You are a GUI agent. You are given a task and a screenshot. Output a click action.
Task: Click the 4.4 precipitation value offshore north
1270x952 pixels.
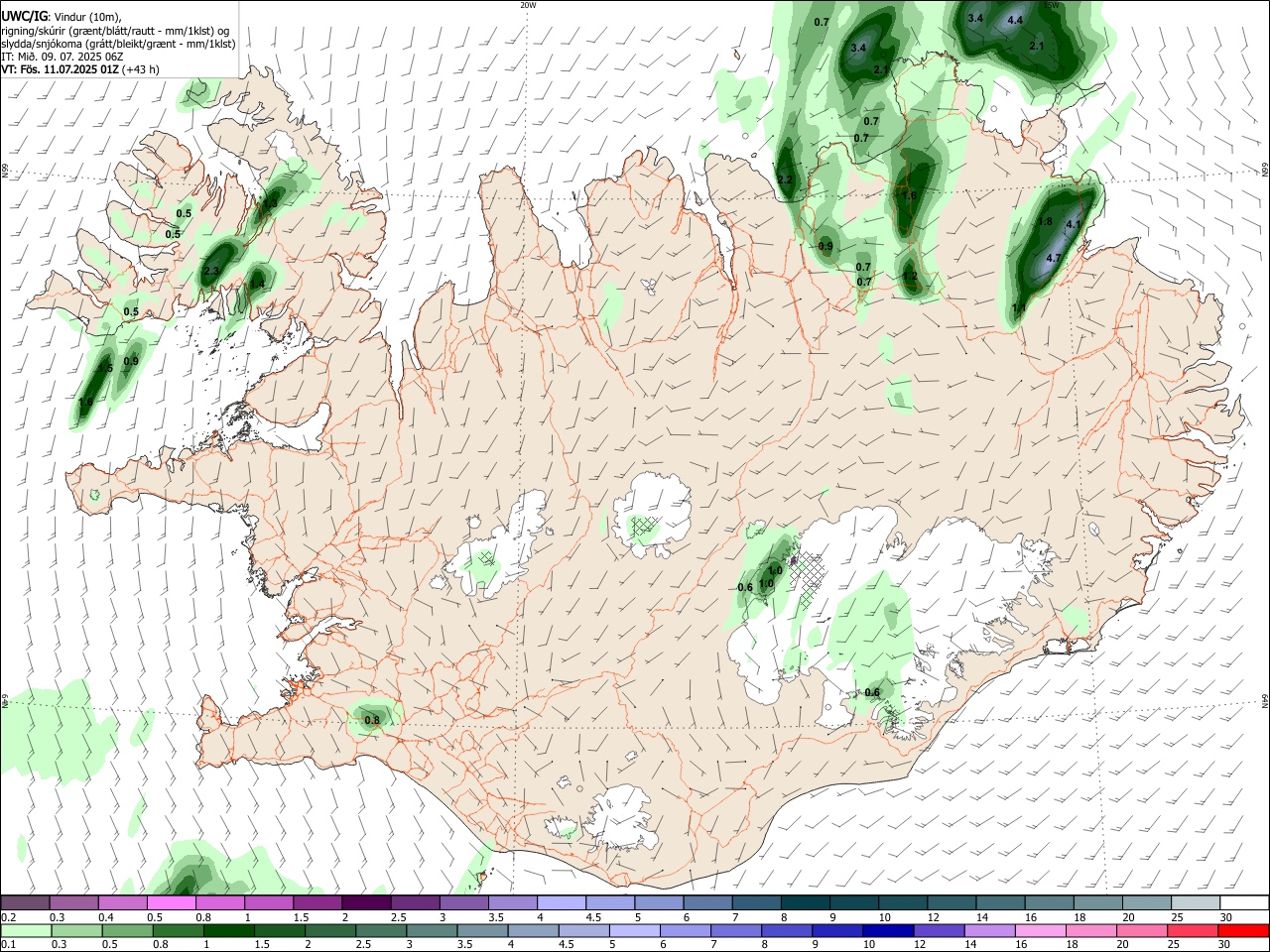click(1015, 20)
